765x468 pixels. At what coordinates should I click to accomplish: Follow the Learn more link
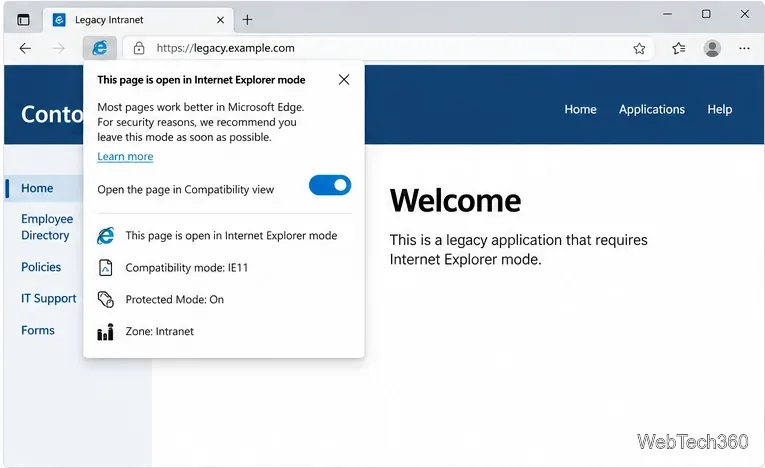tap(125, 157)
